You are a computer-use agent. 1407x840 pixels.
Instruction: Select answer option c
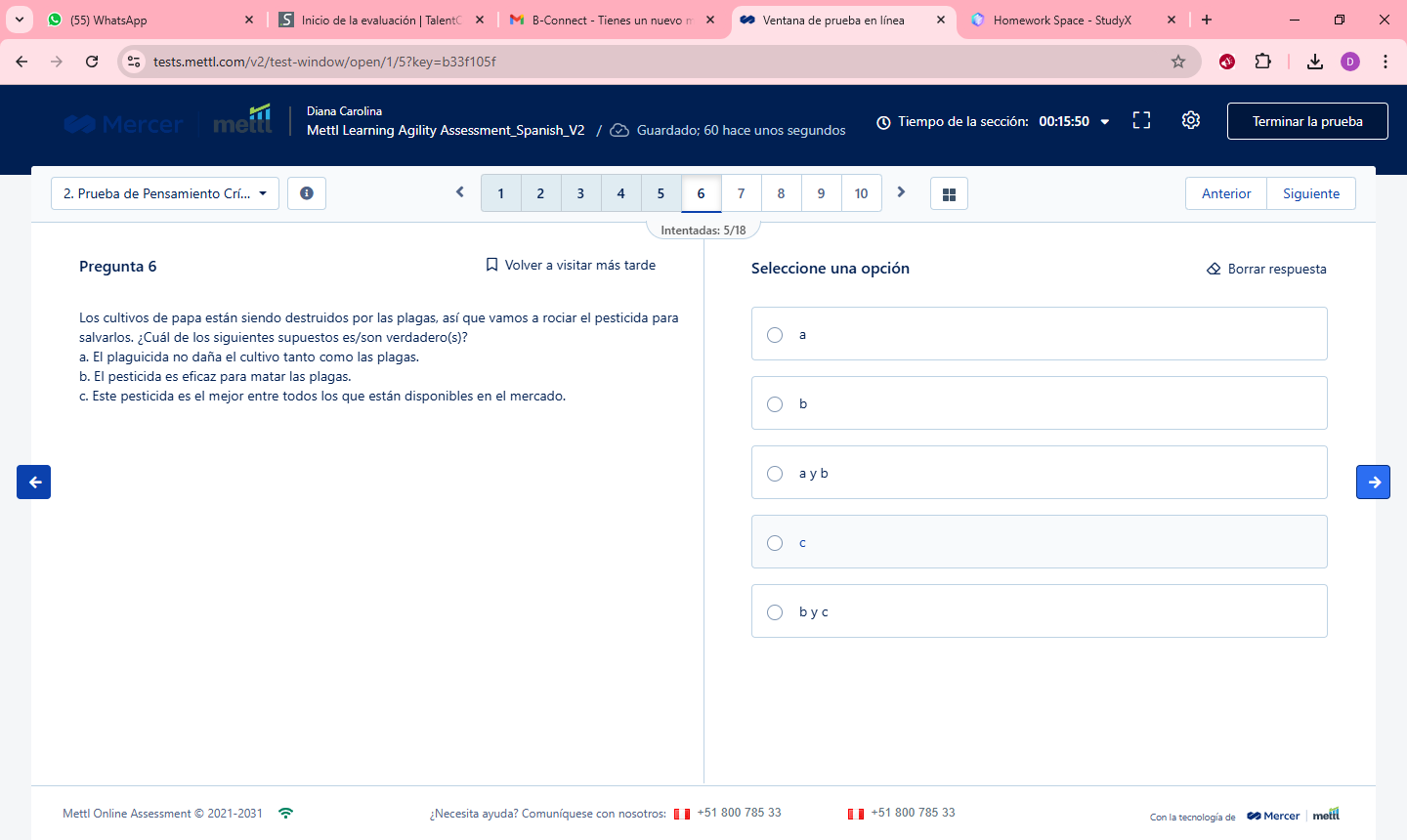point(1040,542)
